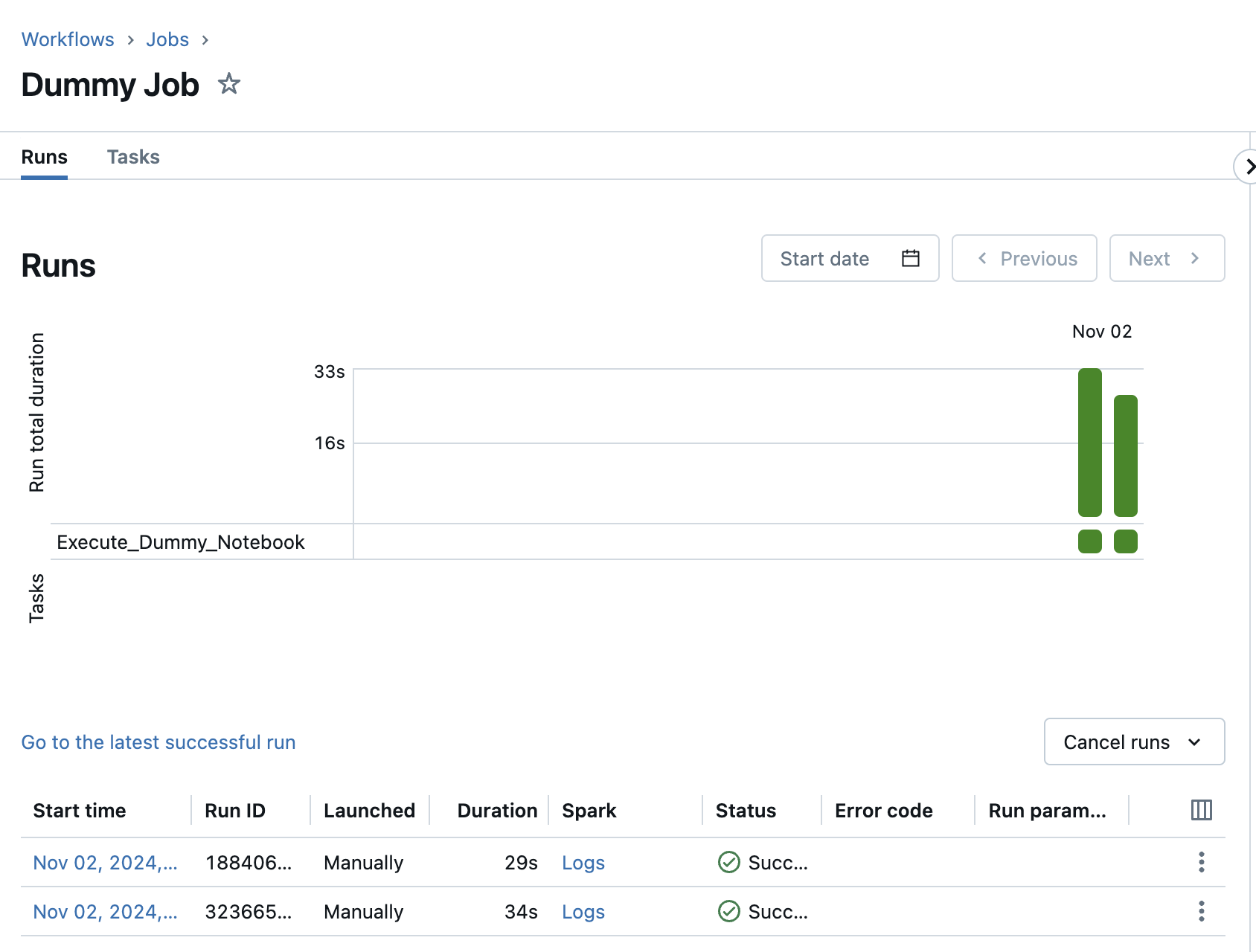Open the second run's start time link
1256x952 pixels.
tap(105, 912)
